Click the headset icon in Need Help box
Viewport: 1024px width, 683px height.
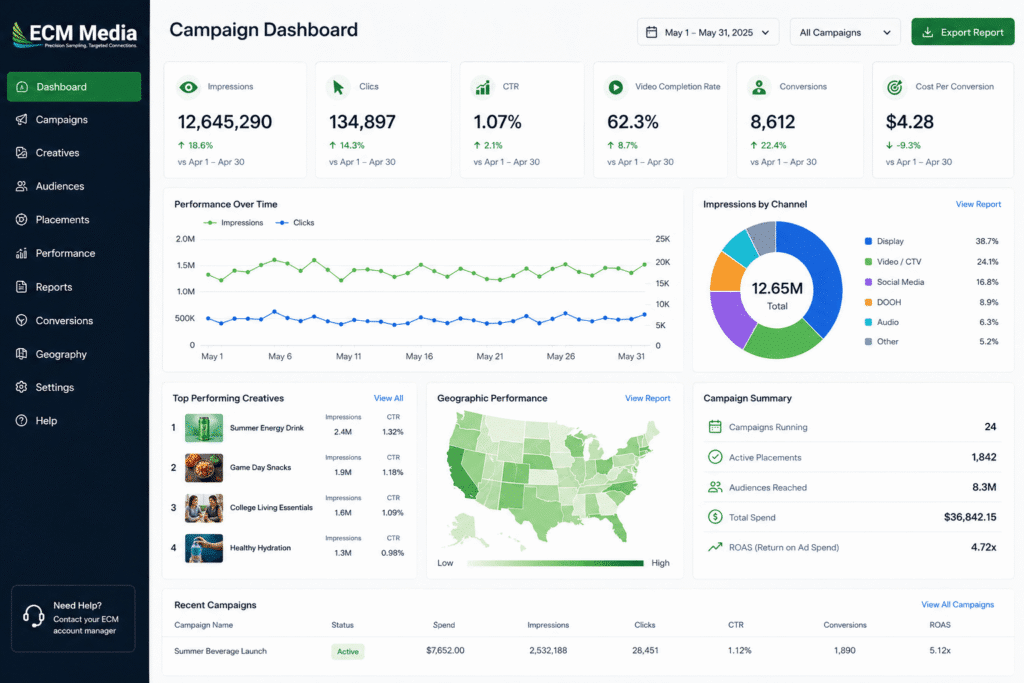tap(33, 616)
